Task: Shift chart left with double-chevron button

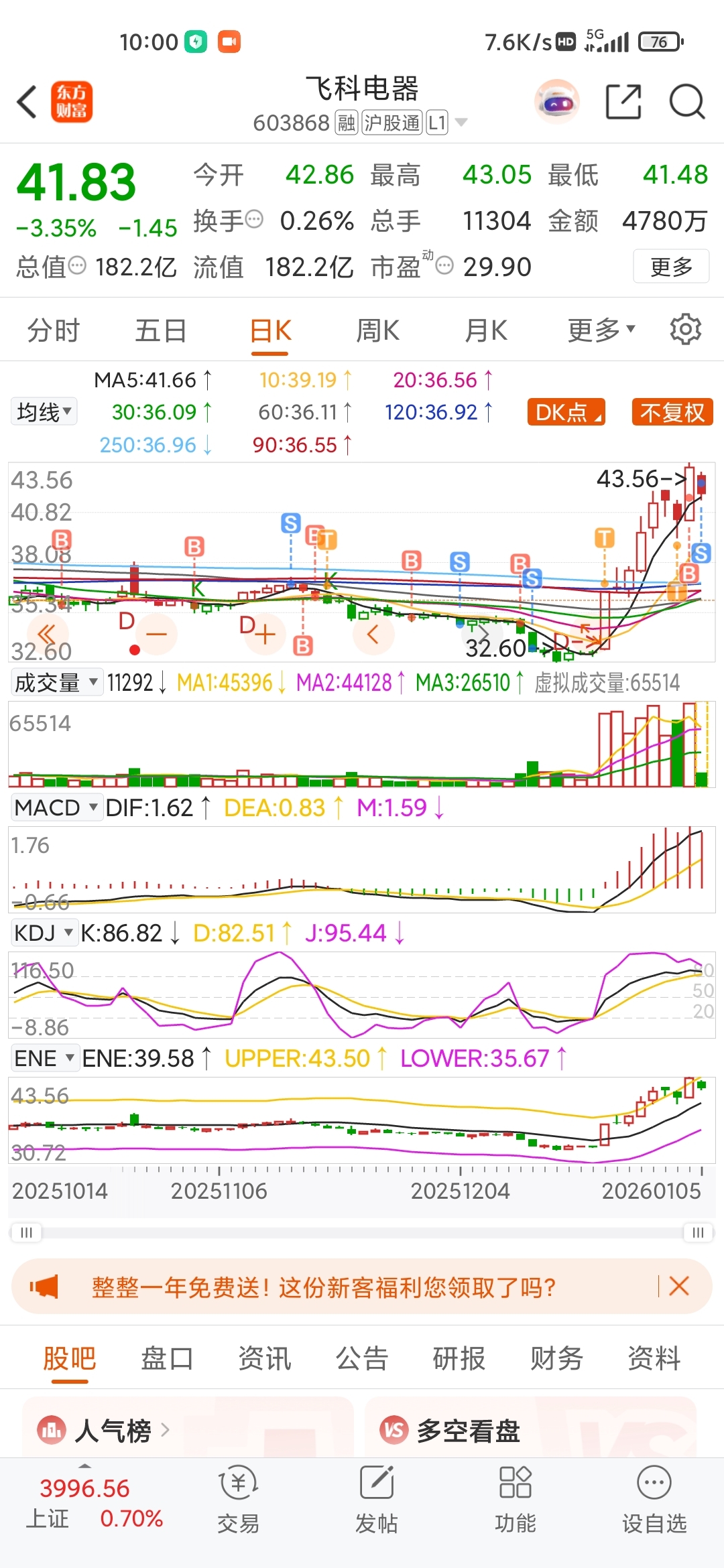Action: [47, 634]
